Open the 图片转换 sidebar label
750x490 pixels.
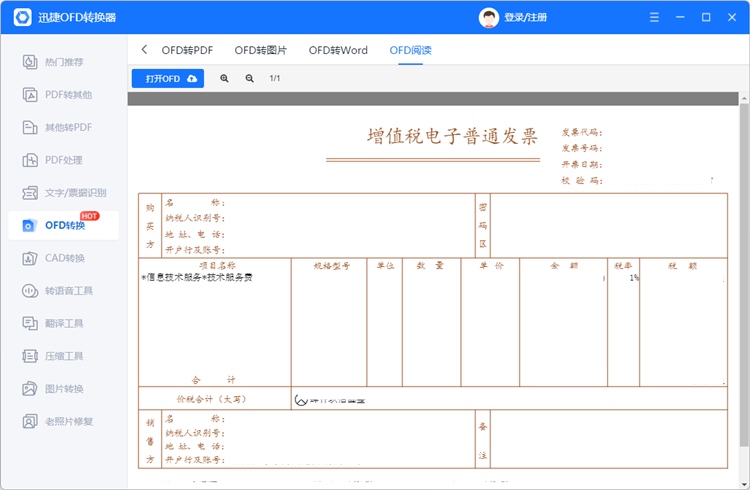64,389
